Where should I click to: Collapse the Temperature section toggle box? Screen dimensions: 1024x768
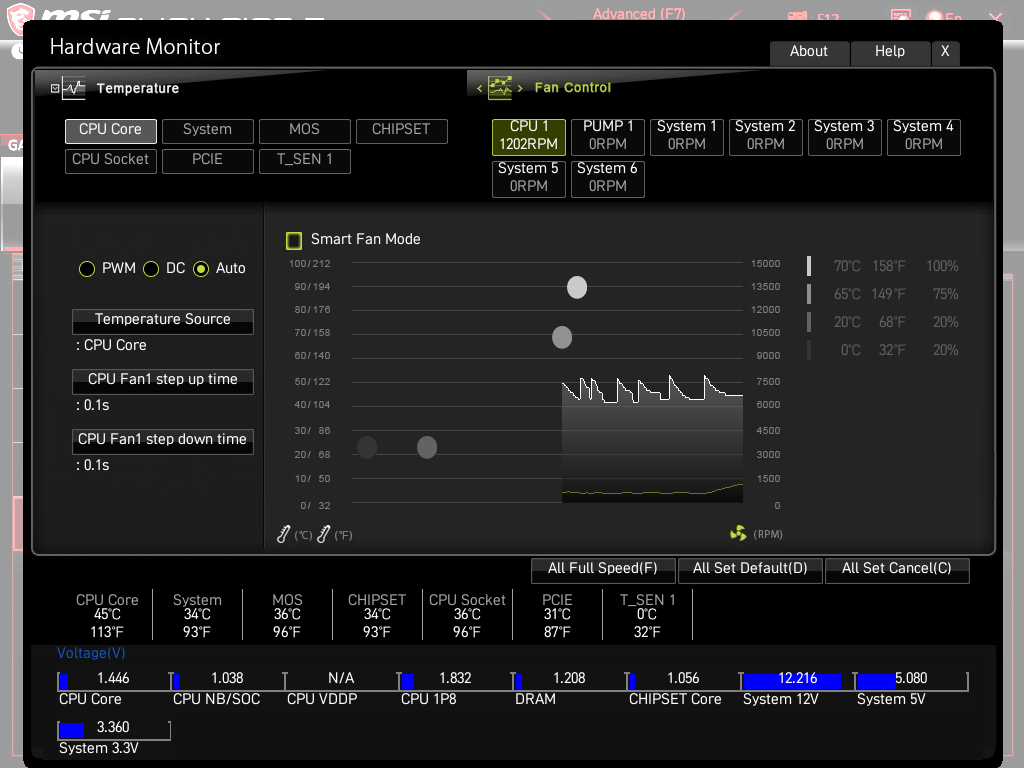(55, 88)
